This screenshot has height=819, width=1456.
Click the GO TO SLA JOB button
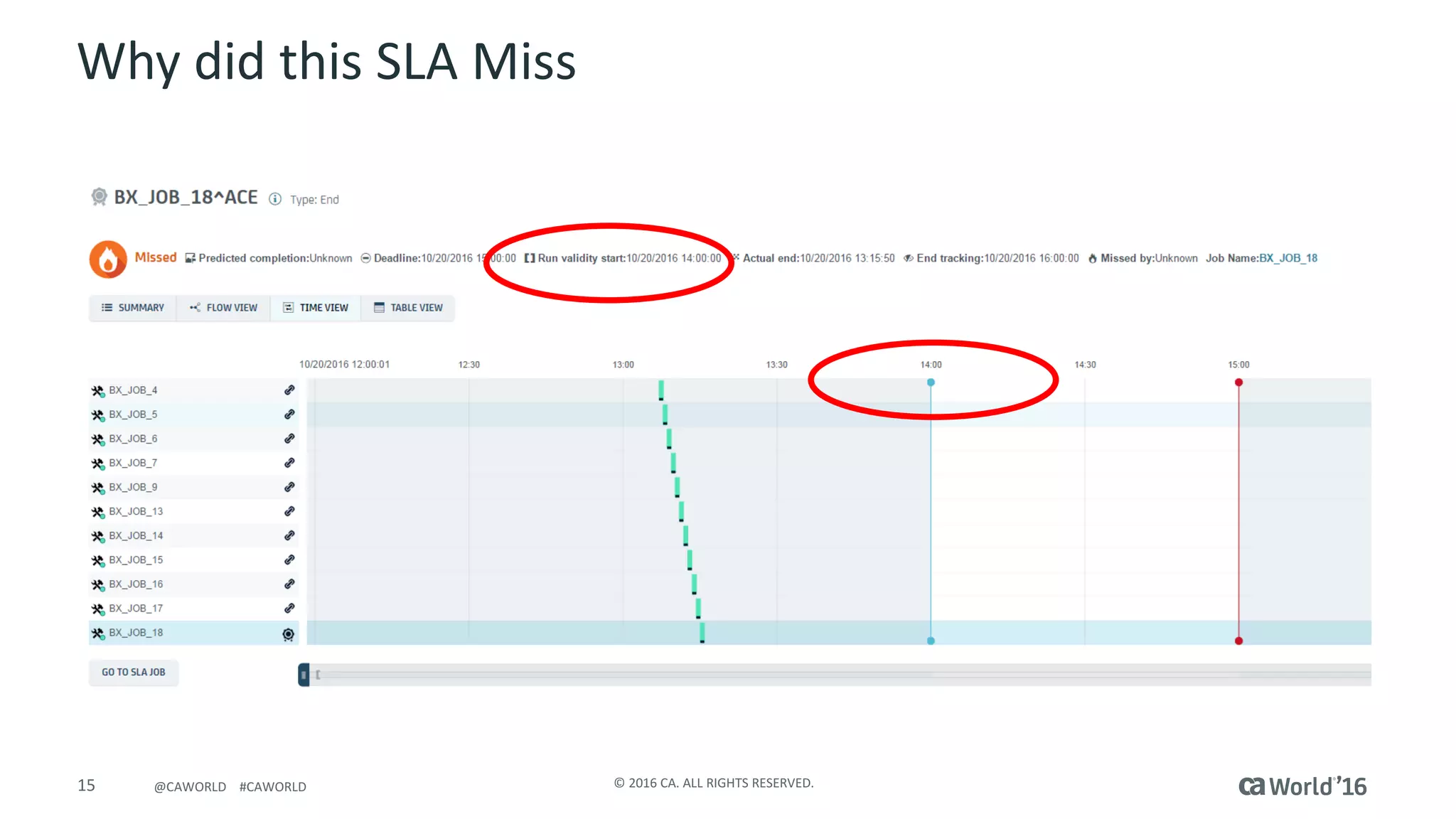[x=134, y=673]
